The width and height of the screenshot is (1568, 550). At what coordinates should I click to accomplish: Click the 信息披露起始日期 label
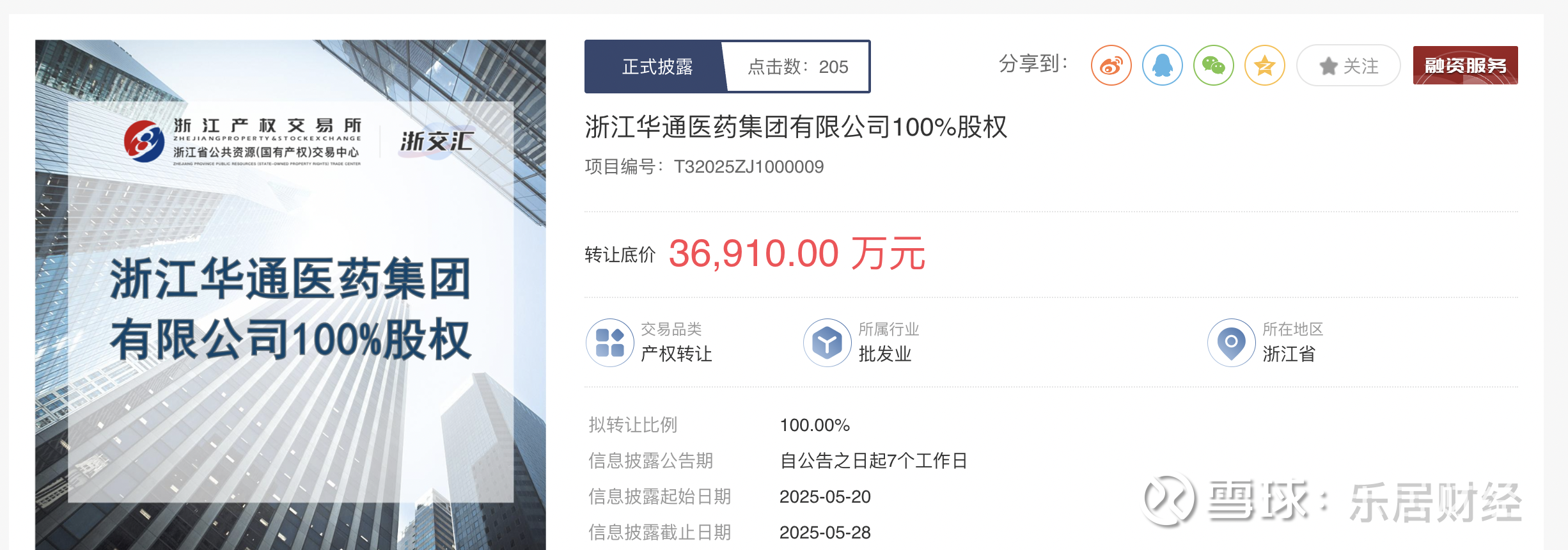[x=660, y=497]
